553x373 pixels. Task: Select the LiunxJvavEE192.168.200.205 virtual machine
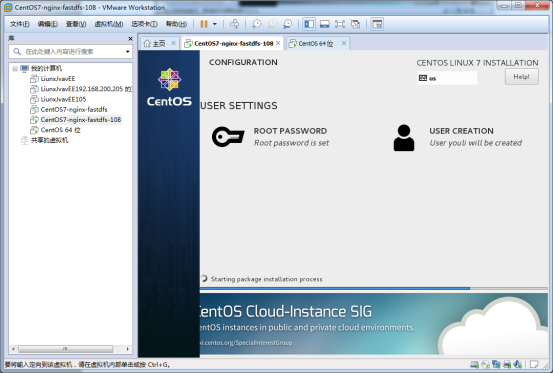[x=86, y=89]
